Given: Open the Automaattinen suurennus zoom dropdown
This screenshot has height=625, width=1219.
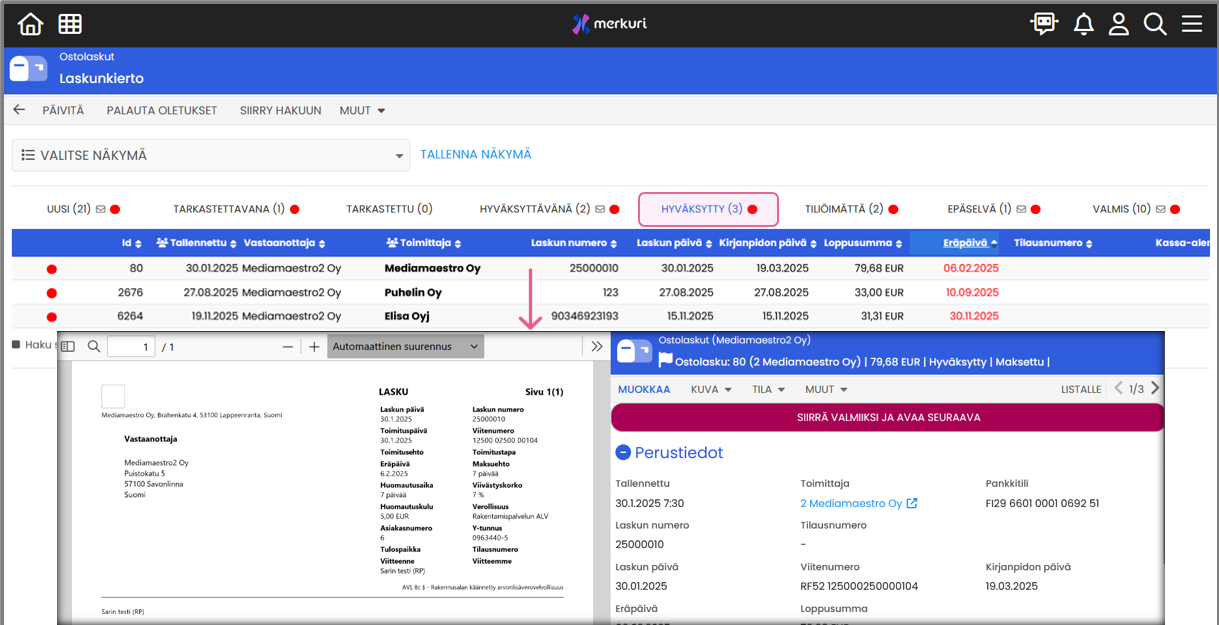Looking at the screenshot, I should 405,346.
